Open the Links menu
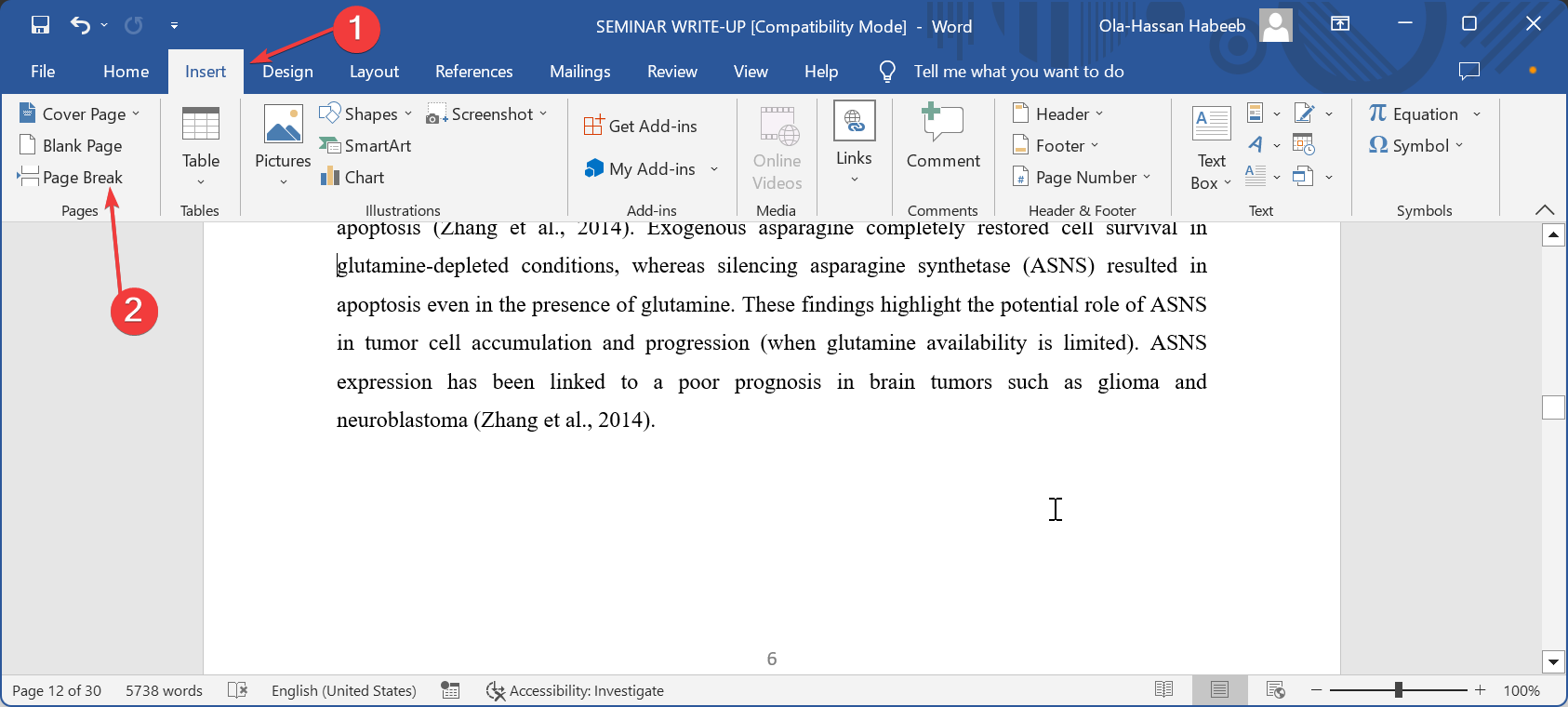This screenshot has height=707, width=1568. pyautogui.click(x=854, y=144)
